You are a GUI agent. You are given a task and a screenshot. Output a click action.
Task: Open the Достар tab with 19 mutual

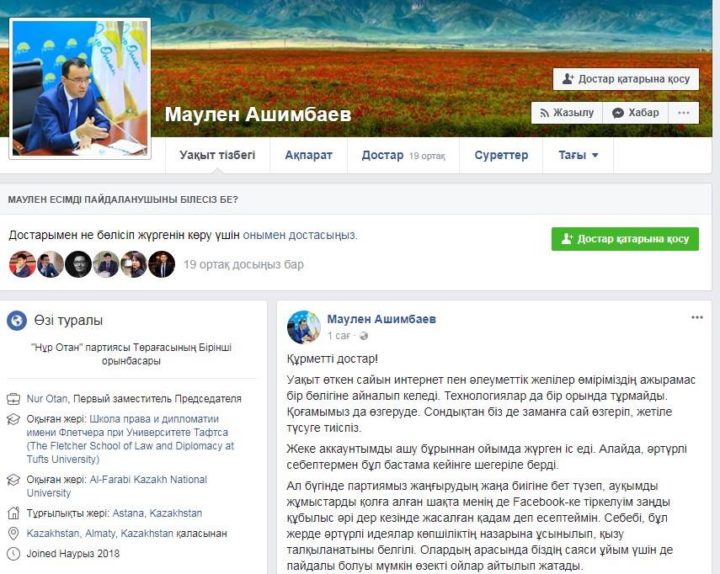pyautogui.click(x=403, y=155)
